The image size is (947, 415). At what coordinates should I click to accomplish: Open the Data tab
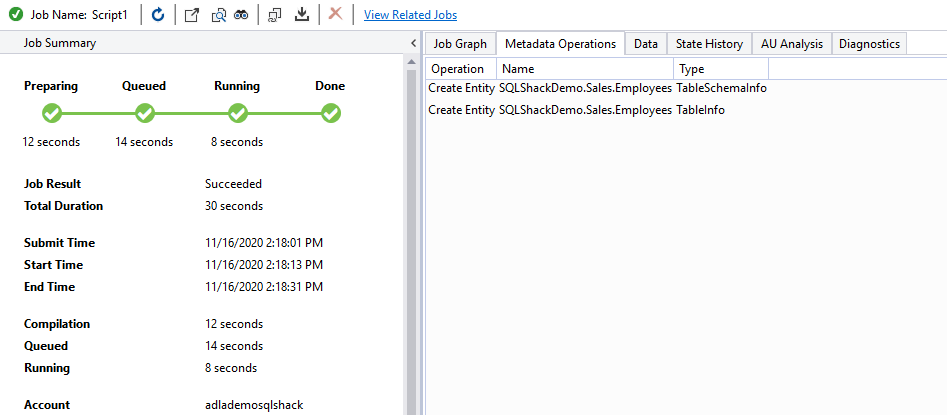(x=645, y=44)
